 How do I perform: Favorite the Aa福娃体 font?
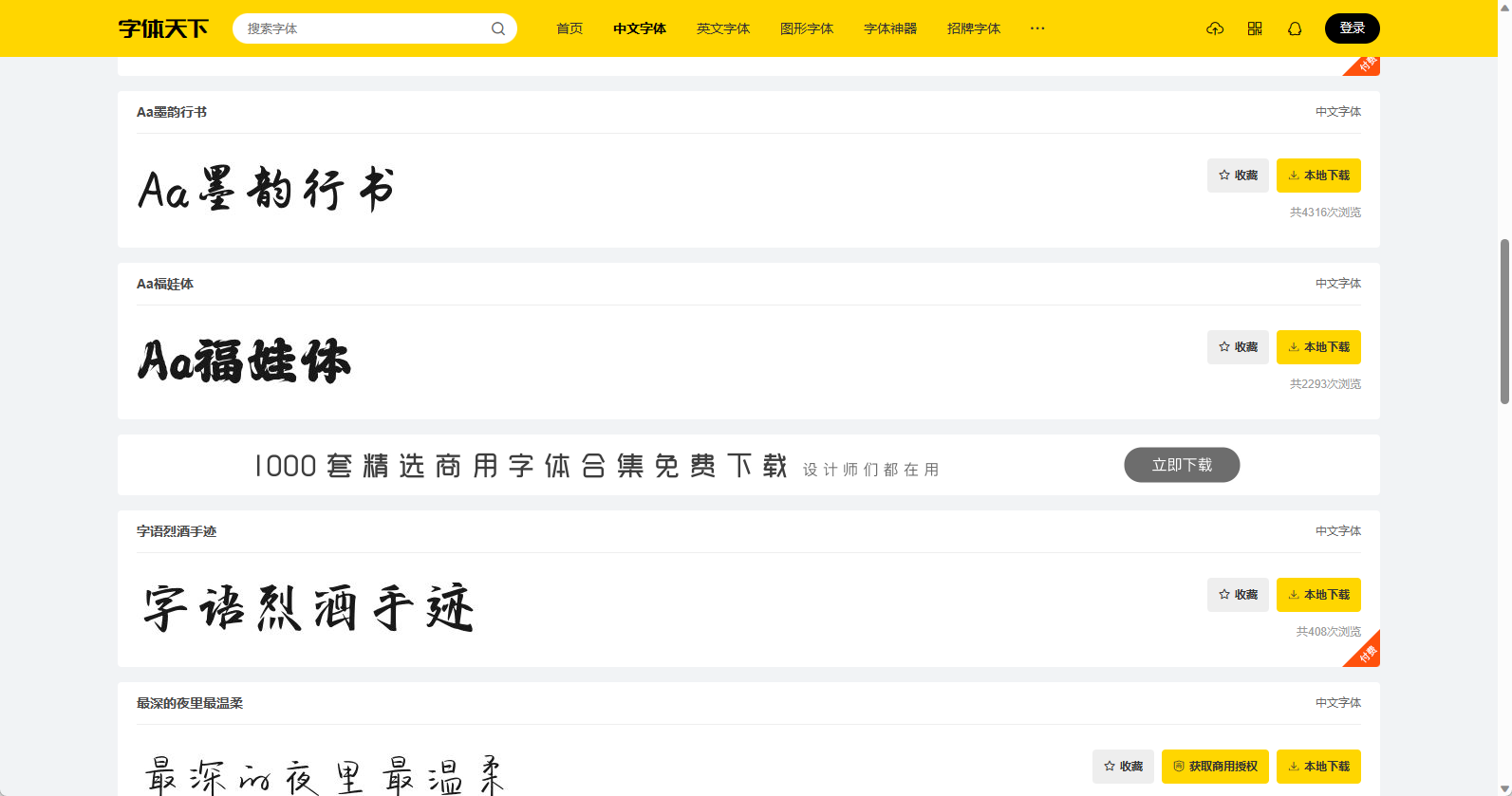pyautogui.click(x=1238, y=347)
